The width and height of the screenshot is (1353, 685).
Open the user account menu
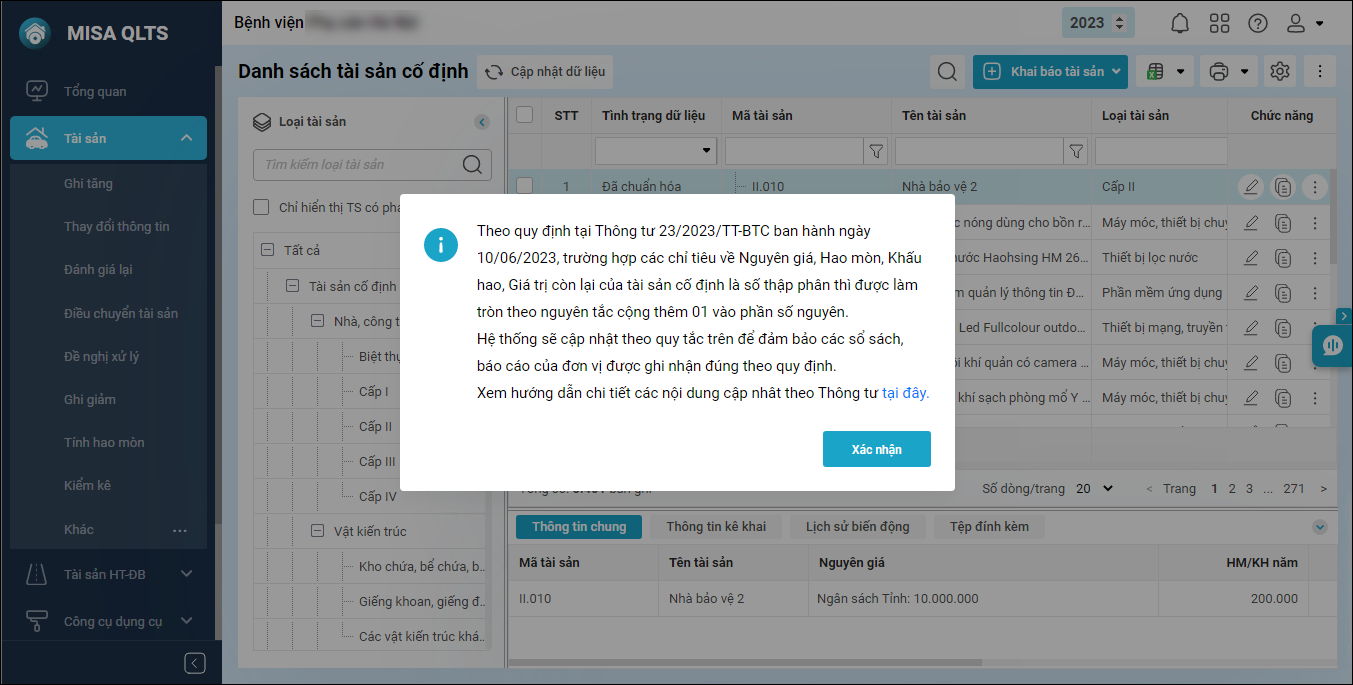[1305, 23]
